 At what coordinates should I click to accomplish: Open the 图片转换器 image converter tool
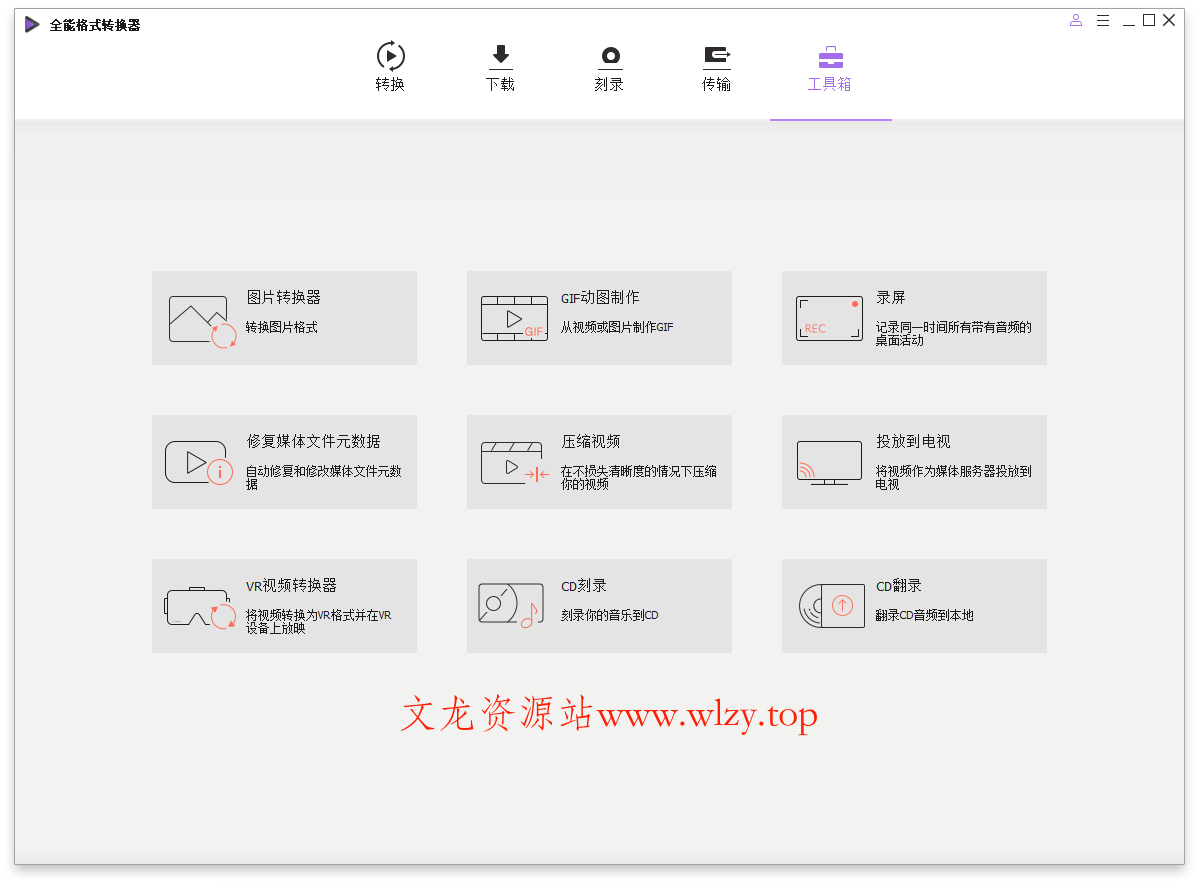pyautogui.click(x=284, y=318)
